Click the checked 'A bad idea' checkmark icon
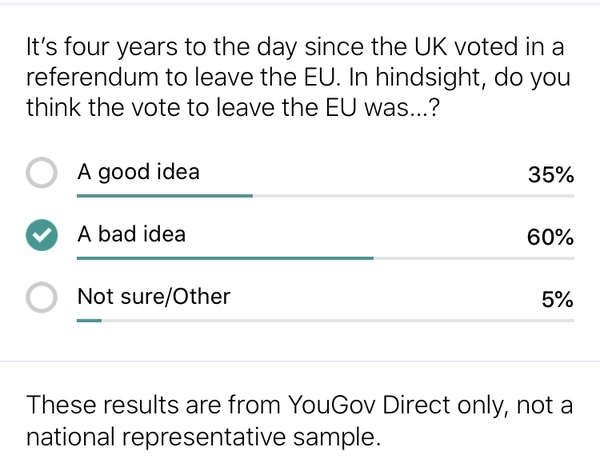 41,236
